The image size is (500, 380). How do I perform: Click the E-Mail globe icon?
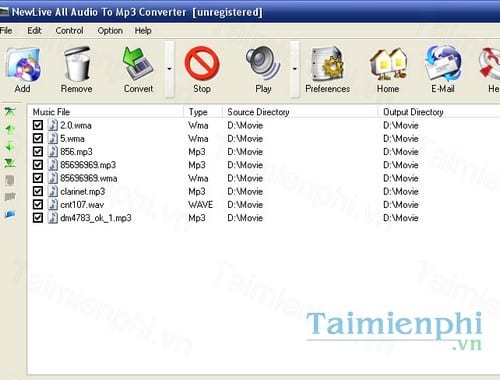click(443, 63)
